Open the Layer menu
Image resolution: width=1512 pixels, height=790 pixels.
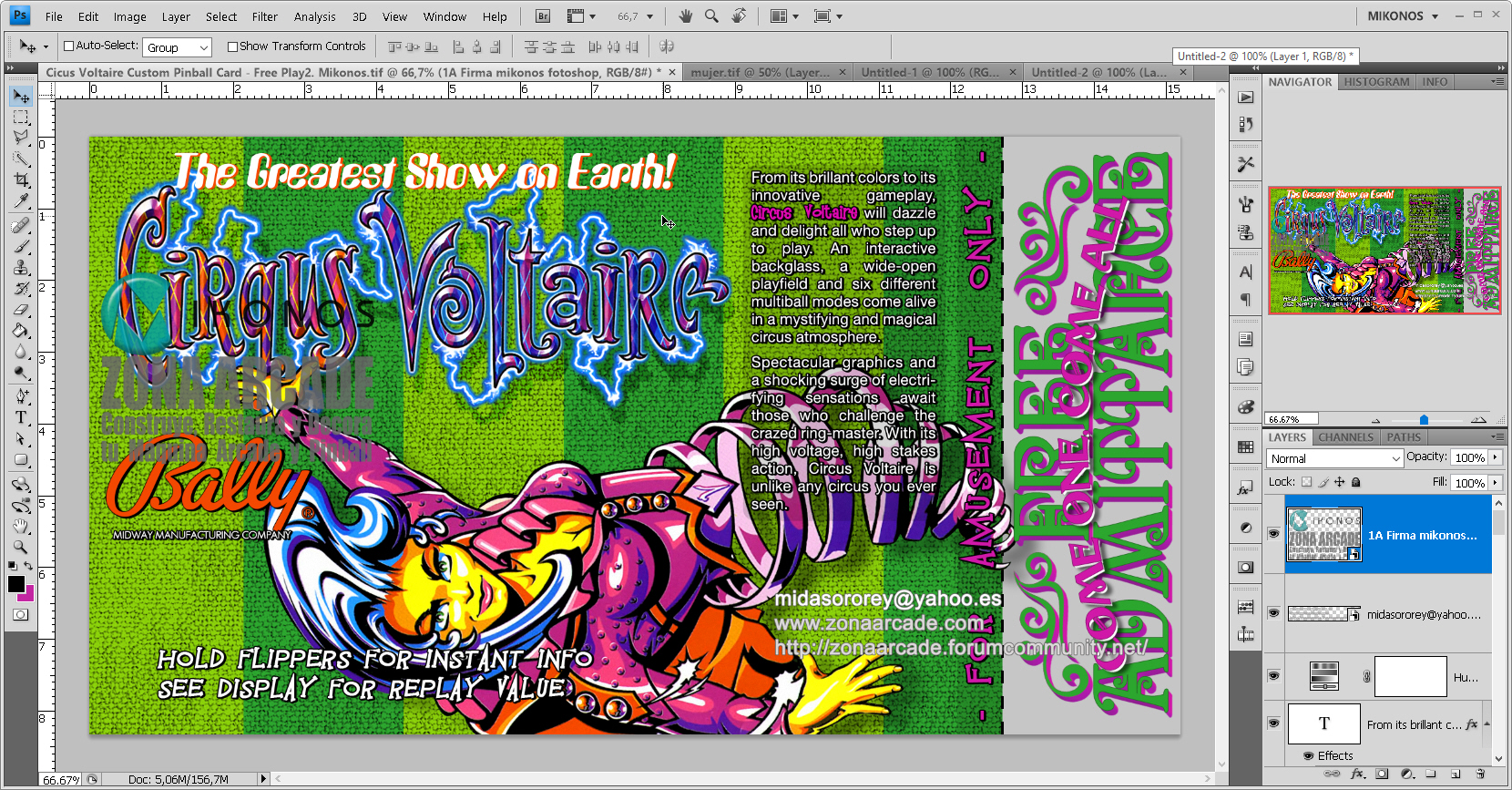176,16
